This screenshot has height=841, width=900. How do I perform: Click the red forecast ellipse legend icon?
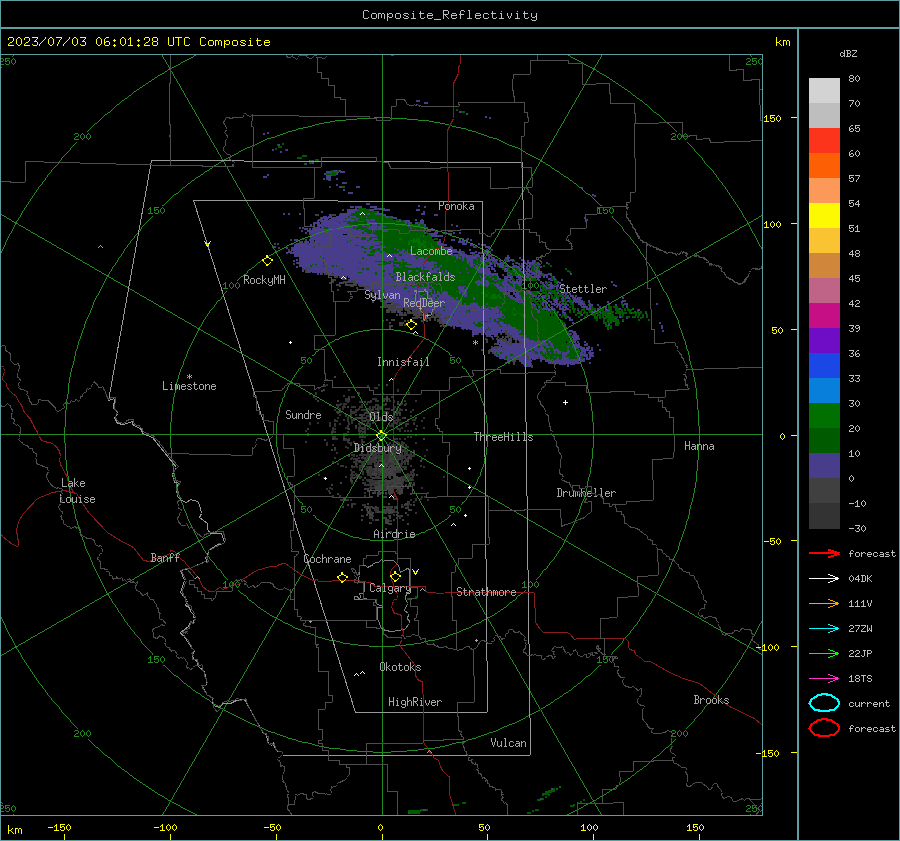[824, 728]
